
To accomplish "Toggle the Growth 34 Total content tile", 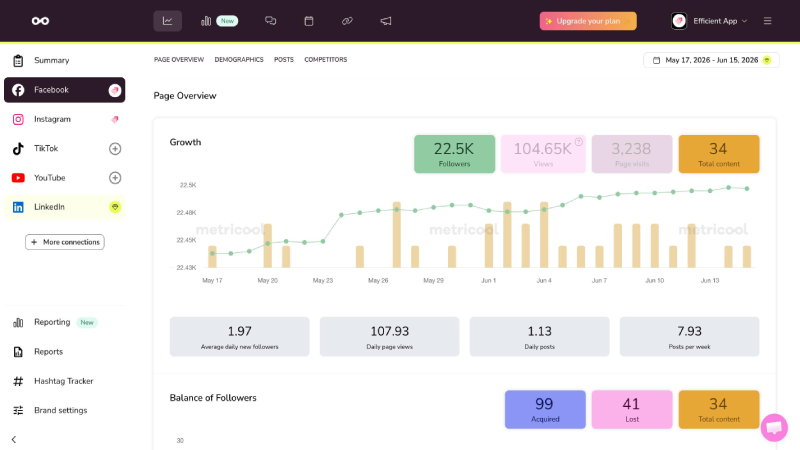I will point(719,154).
